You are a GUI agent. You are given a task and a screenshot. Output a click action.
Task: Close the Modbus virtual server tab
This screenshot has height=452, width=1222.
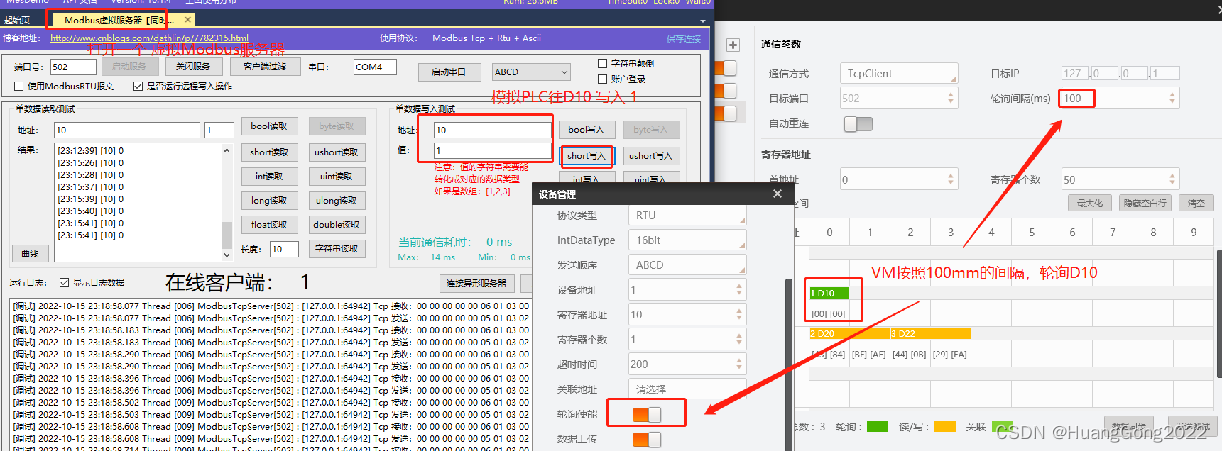(x=188, y=19)
